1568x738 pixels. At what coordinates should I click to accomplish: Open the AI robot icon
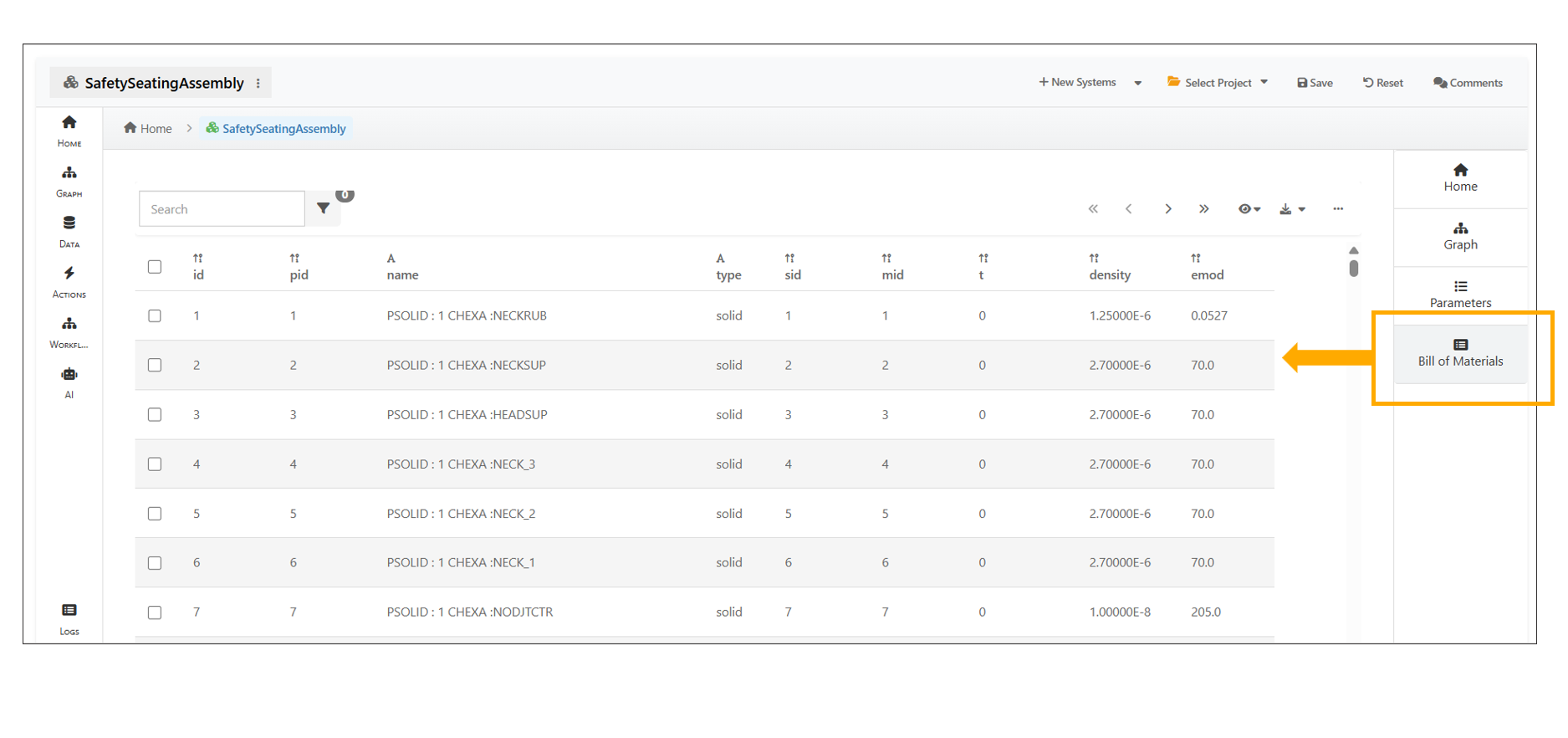(x=69, y=382)
